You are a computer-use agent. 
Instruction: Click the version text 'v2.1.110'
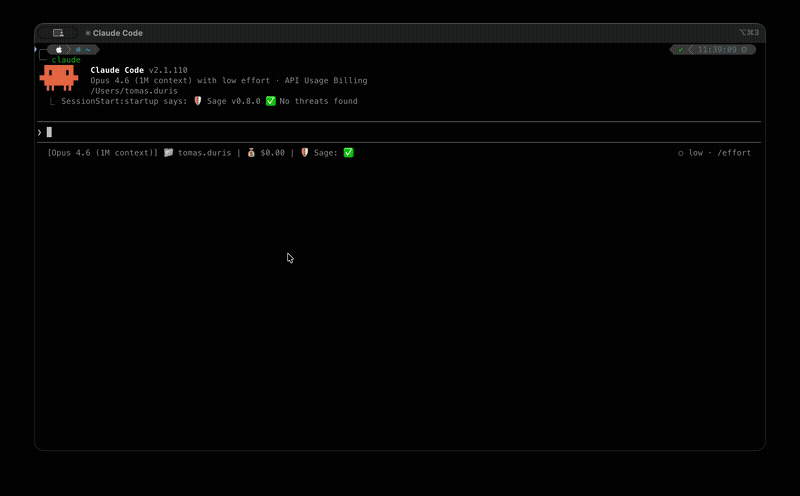(x=168, y=70)
